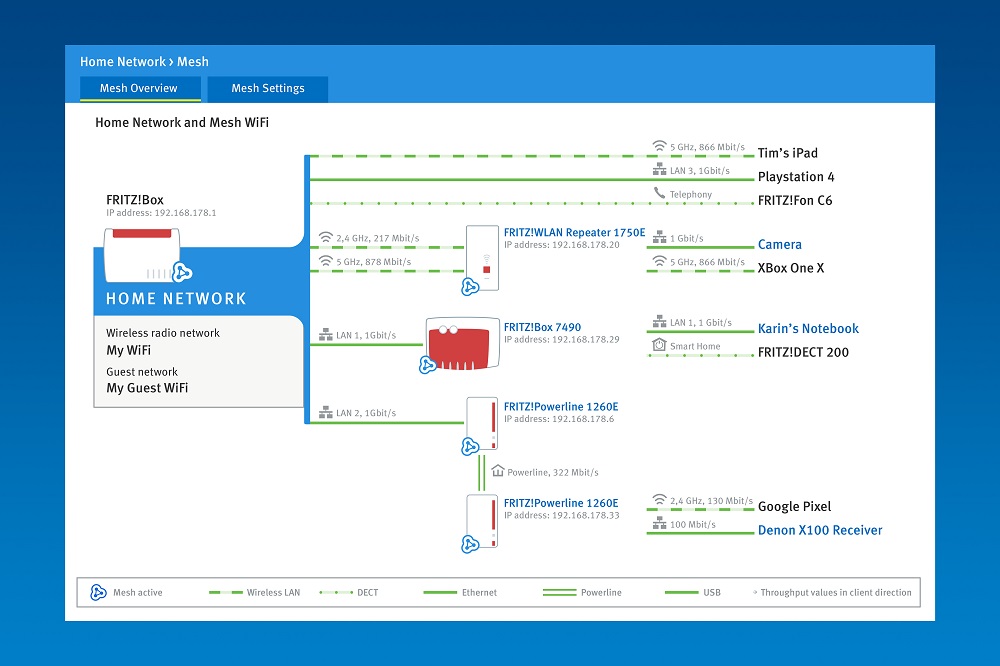This screenshot has width=1000, height=666.
Task: Click the mesh active badge on main FRITZ!Box
Action: (182, 272)
